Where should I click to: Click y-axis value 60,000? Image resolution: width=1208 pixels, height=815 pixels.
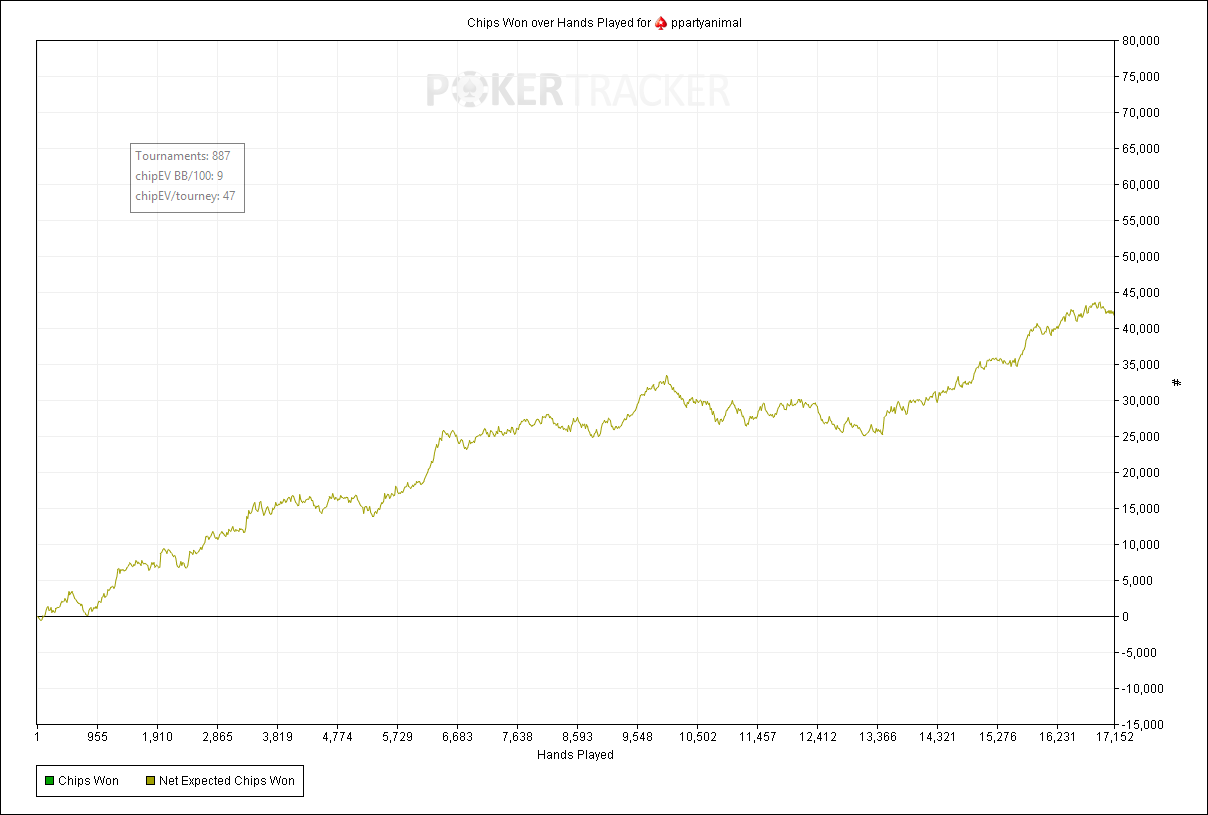(x=1140, y=185)
